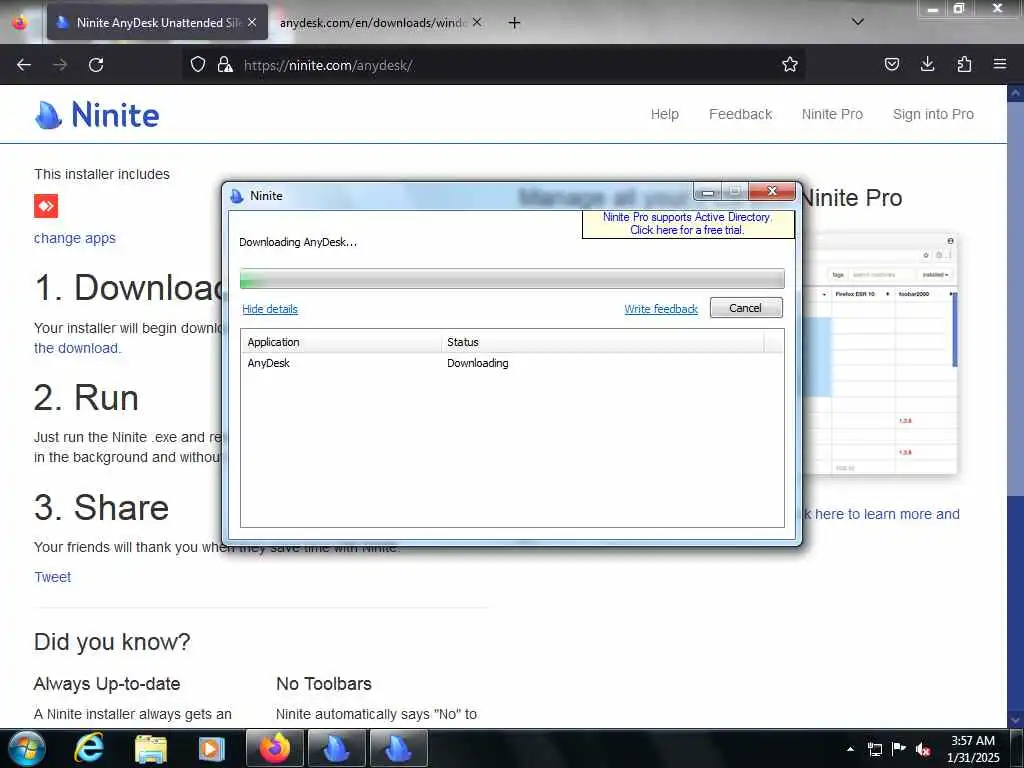The width and height of the screenshot is (1024, 768).
Task: Open the Action Center flag icon
Action: pos(899,748)
